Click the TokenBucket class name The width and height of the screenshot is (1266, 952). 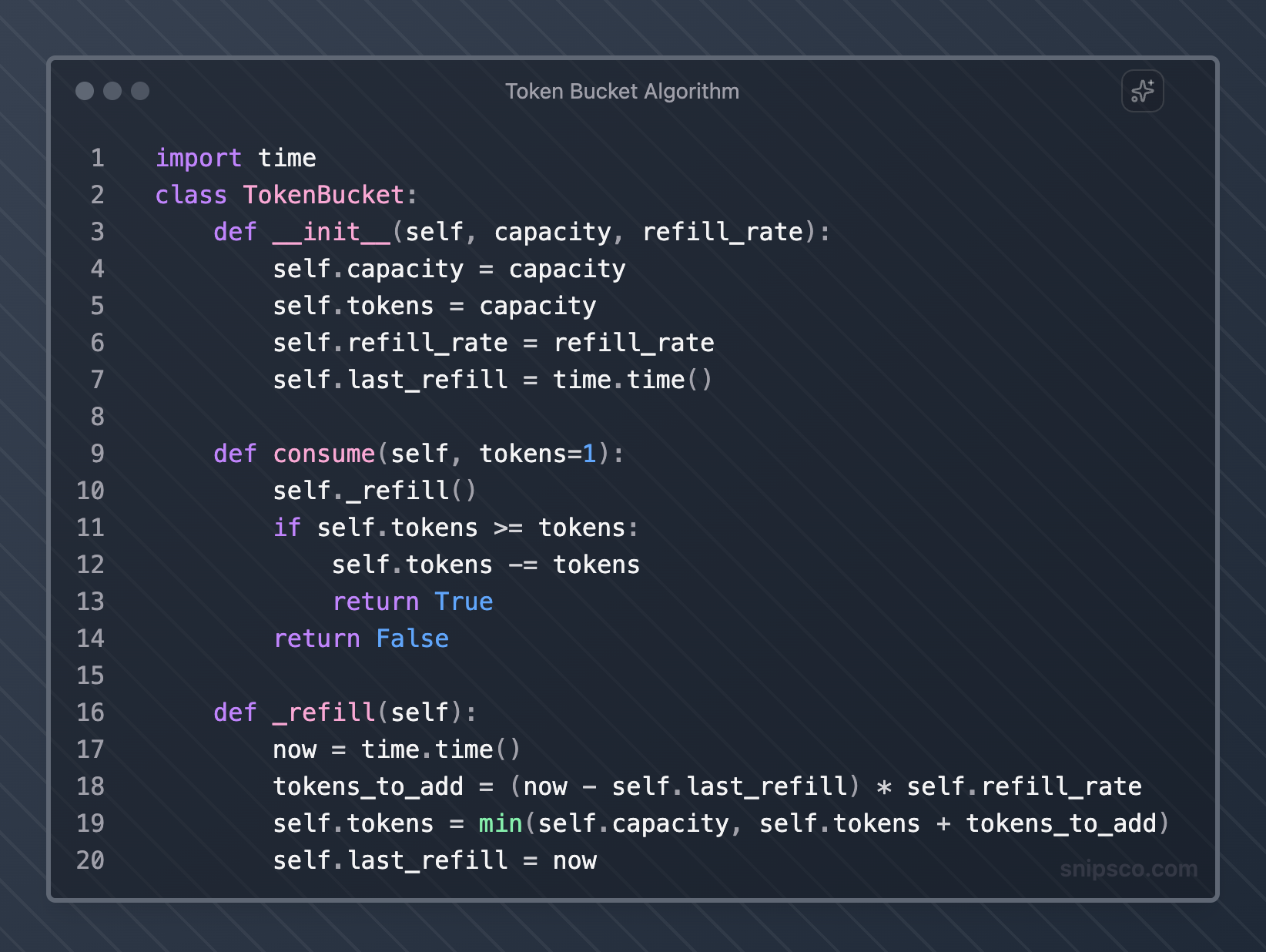(x=323, y=195)
